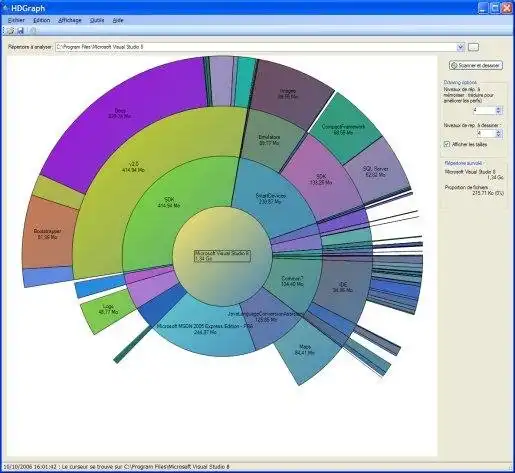Select the Emulators segment
The height and width of the screenshot is (473, 515).
tap(269, 140)
